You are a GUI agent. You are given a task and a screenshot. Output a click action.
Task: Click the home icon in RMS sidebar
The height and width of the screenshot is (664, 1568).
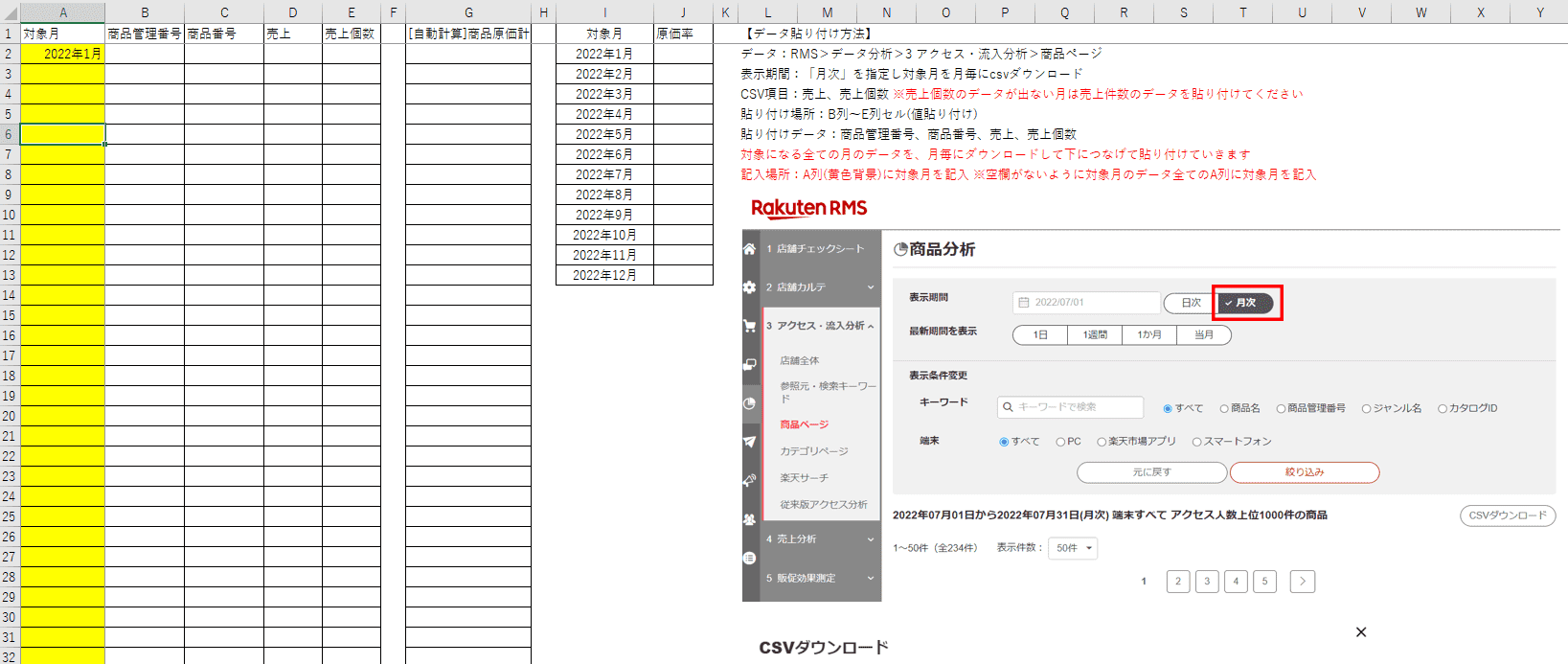pyautogui.click(x=749, y=249)
